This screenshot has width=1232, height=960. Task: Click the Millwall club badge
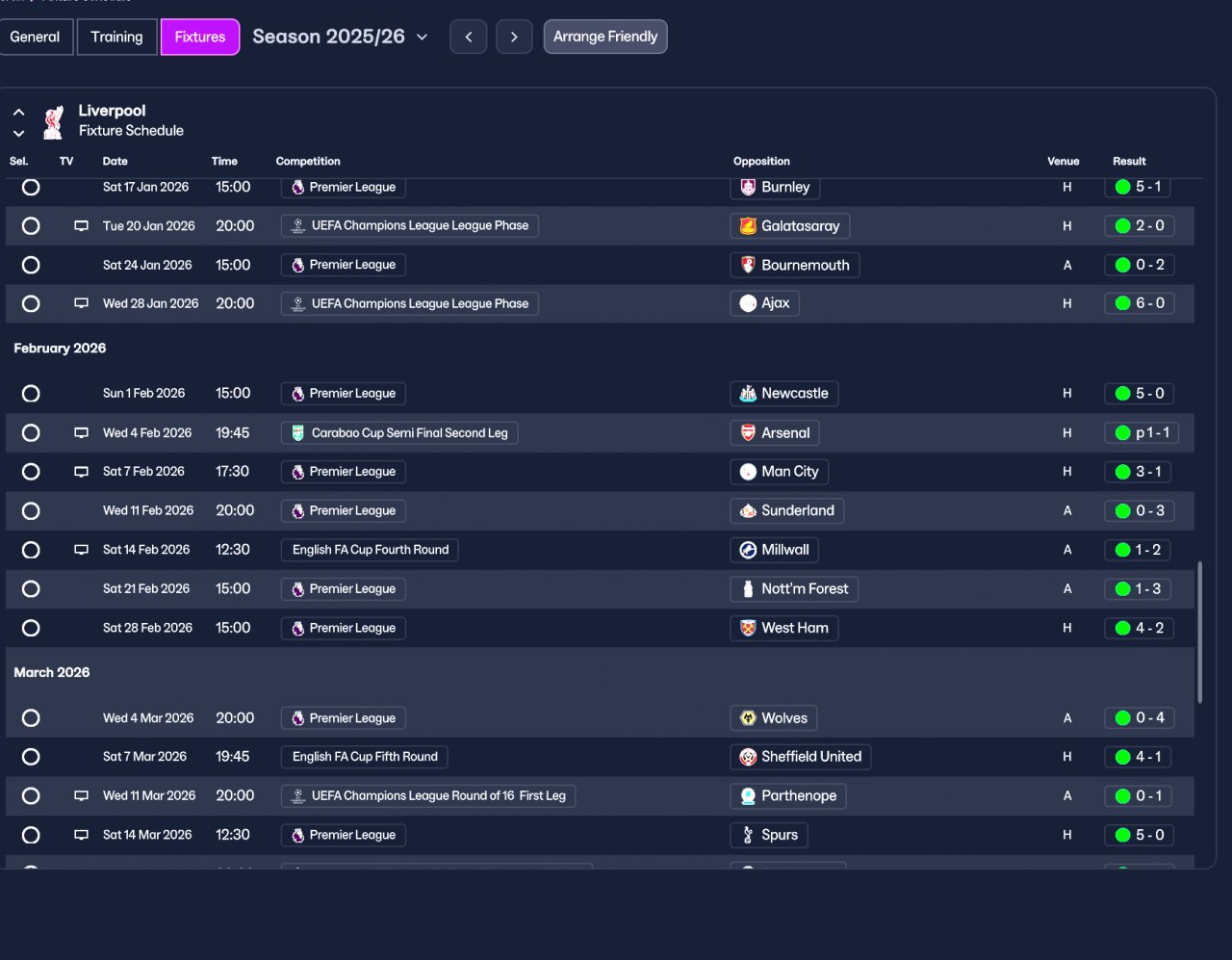(x=748, y=550)
